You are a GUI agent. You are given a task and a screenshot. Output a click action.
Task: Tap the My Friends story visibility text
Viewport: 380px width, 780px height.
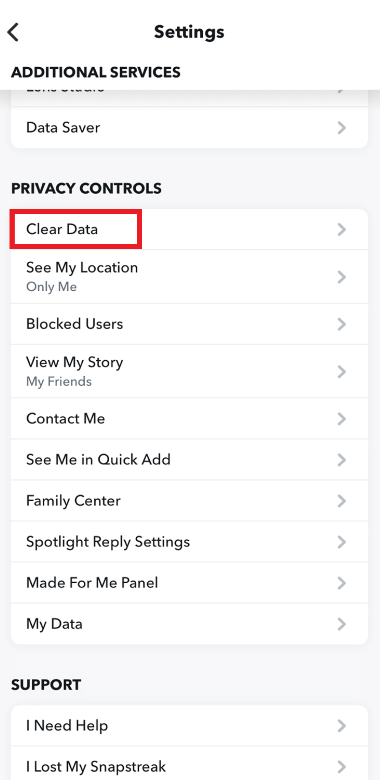[x=59, y=382]
